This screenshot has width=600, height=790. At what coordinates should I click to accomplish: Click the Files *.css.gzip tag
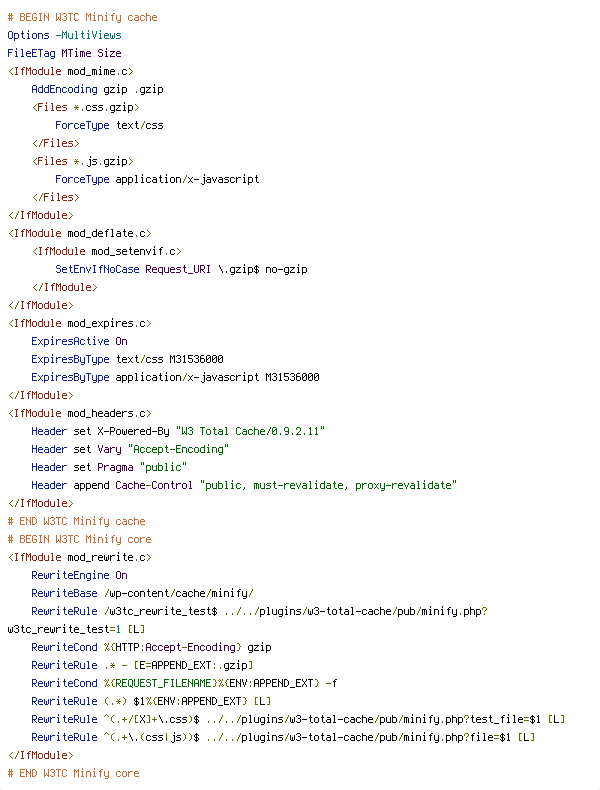coord(86,107)
